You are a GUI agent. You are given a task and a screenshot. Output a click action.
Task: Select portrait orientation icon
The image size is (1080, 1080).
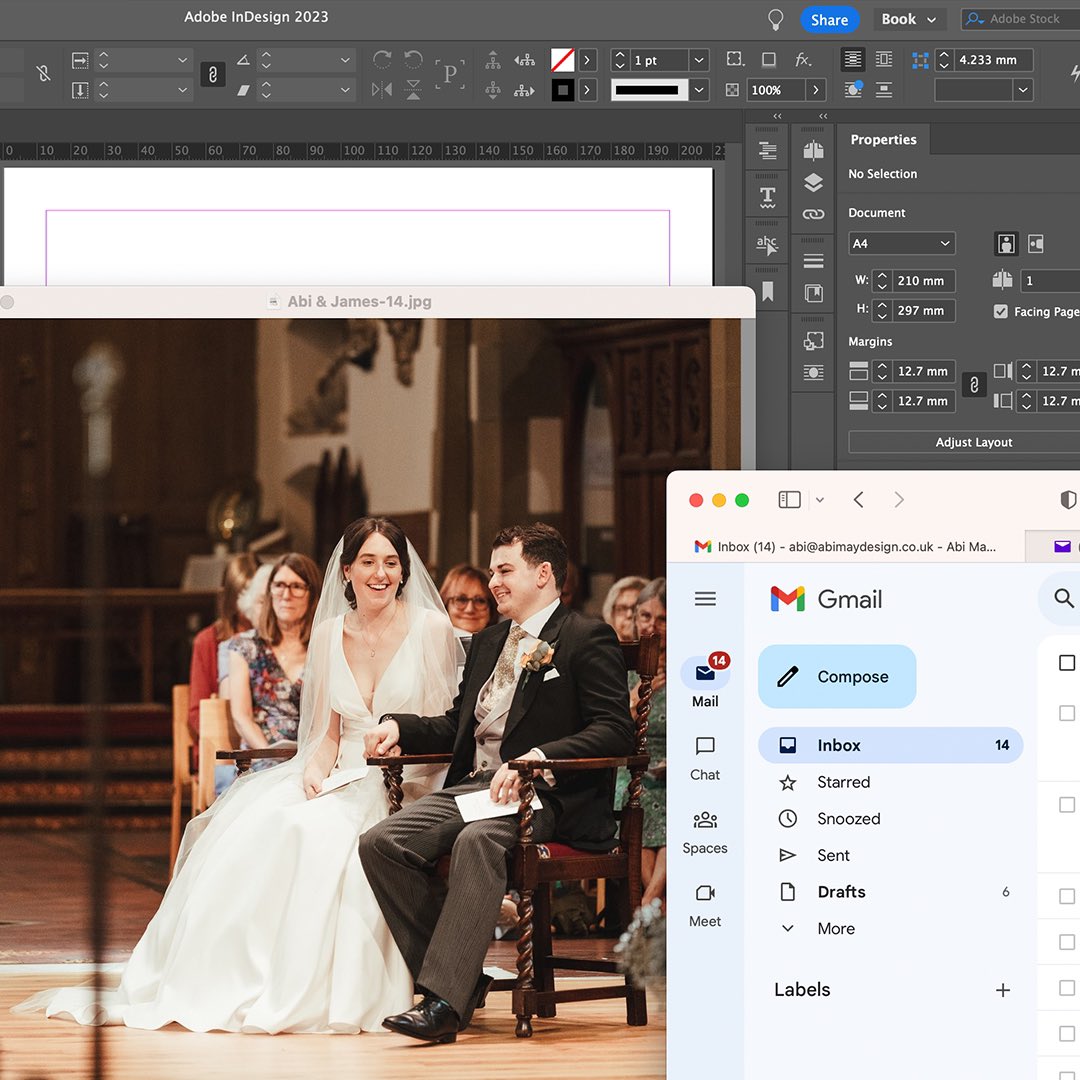(x=1006, y=243)
